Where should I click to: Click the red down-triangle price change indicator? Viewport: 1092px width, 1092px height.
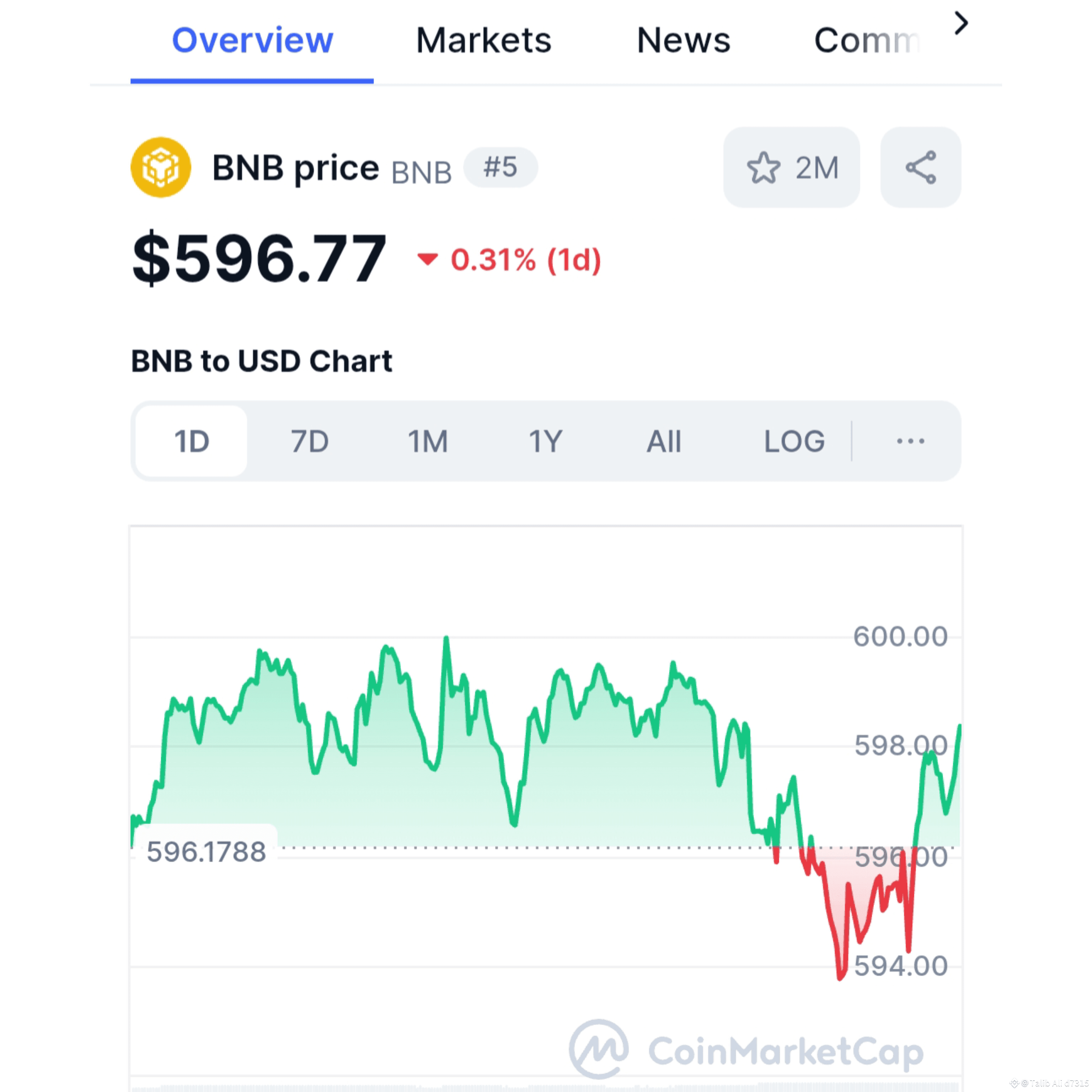427,259
